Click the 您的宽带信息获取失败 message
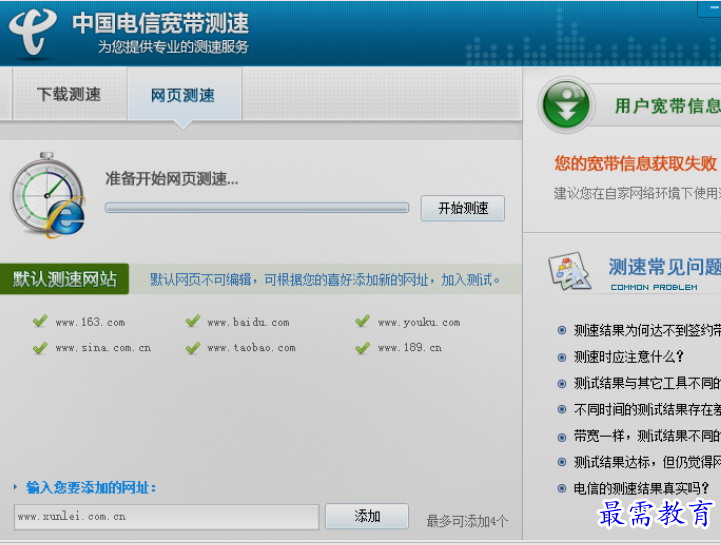The width and height of the screenshot is (721, 545). tap(635, 163)
